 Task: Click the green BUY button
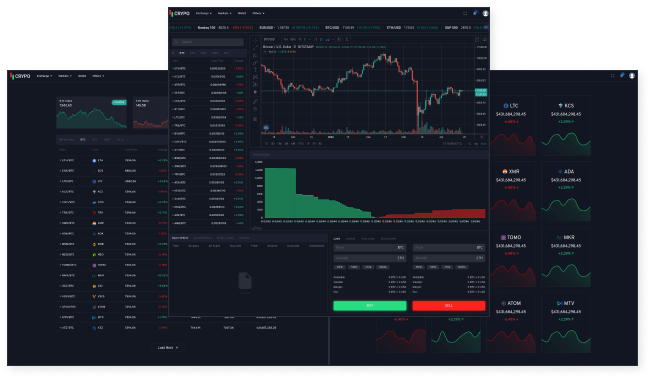click(370, 306)
